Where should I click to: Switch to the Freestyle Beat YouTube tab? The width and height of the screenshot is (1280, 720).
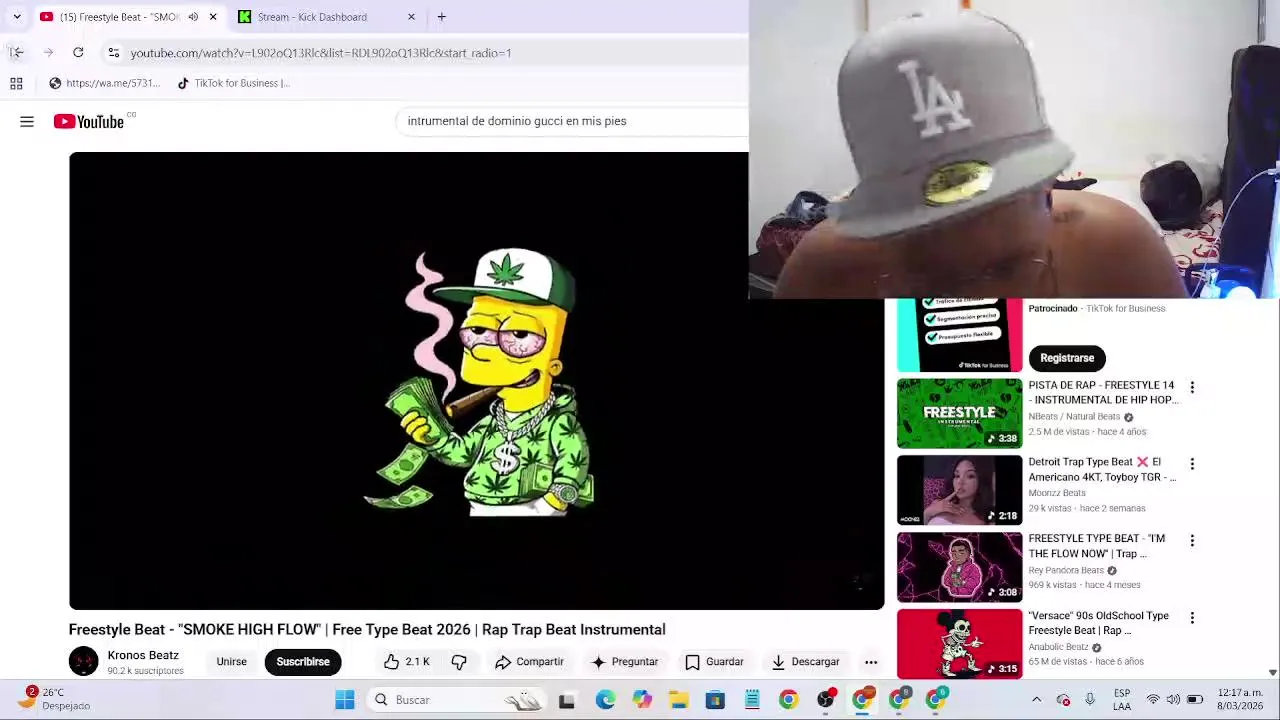coord(118,17)
